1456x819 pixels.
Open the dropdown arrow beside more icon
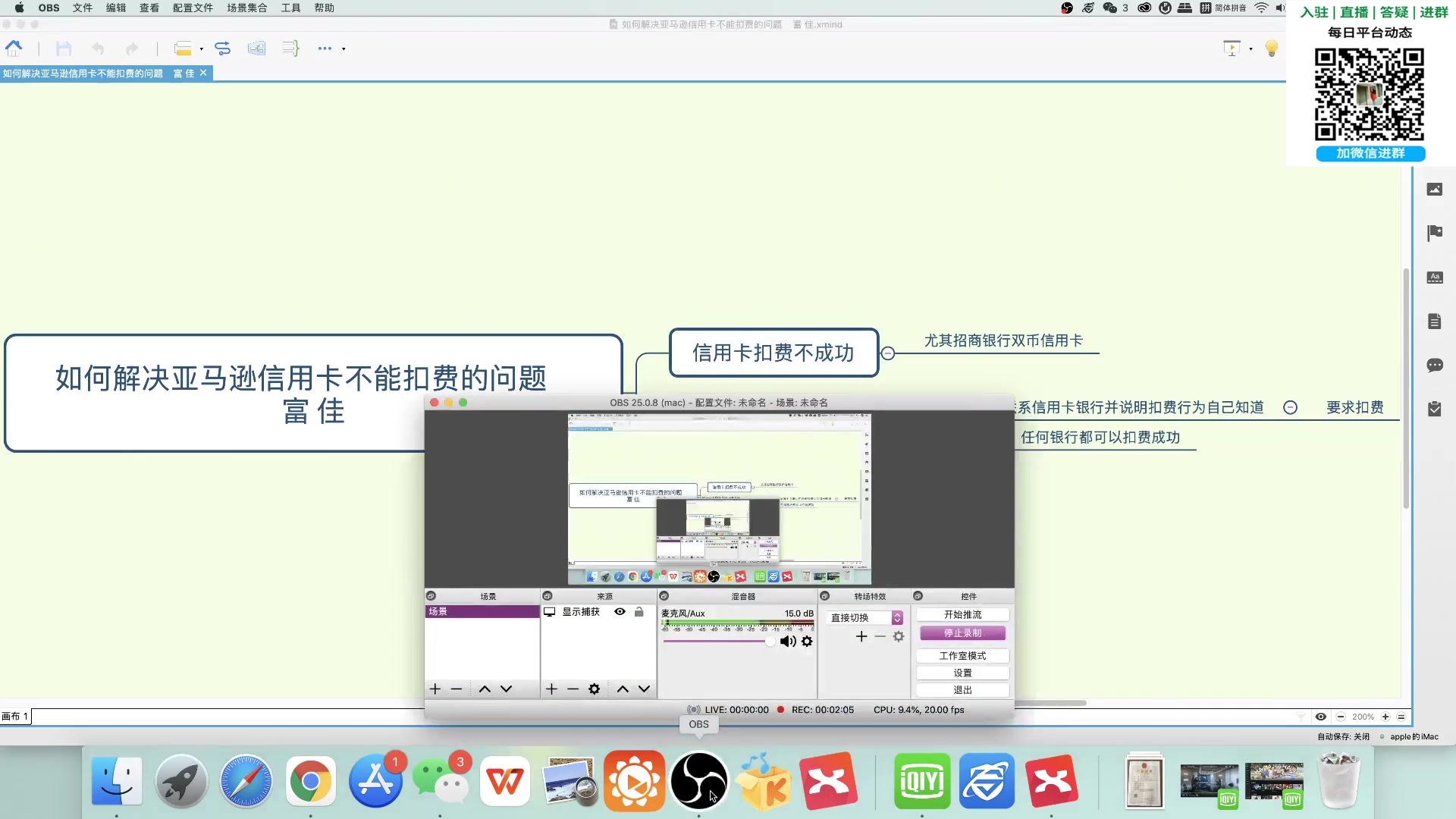point(344,49)
